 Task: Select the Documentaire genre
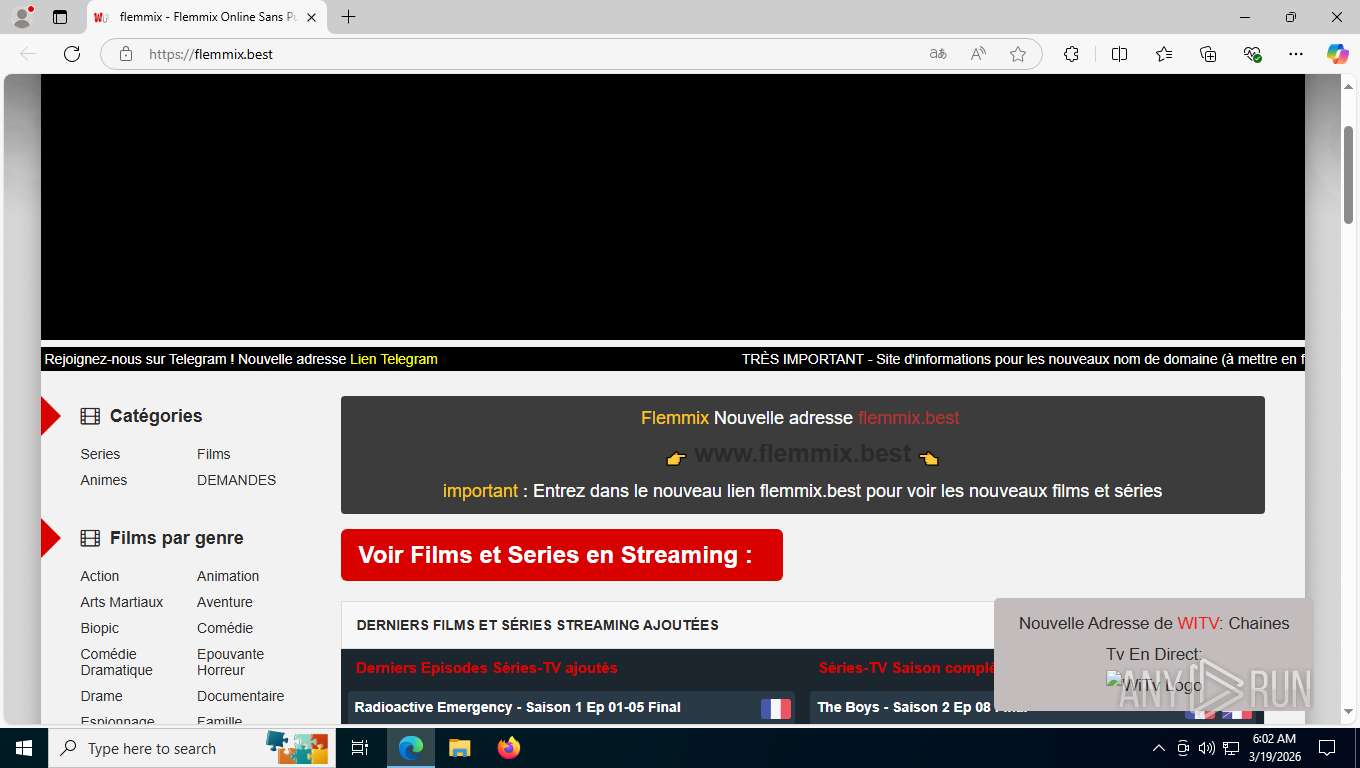click(x=241, y=696)
